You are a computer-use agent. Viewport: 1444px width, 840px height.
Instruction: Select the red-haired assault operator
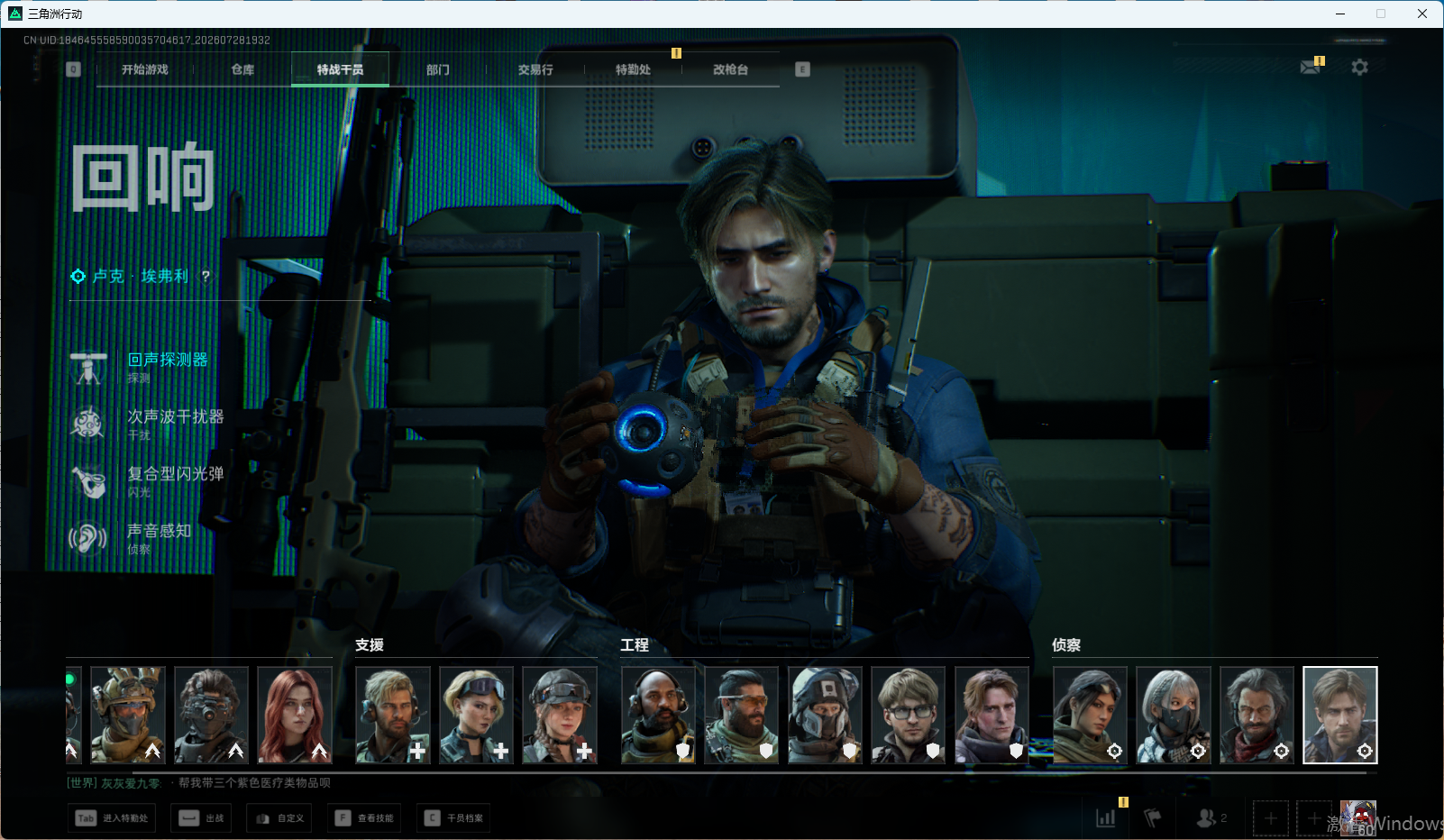coord(295,715)
